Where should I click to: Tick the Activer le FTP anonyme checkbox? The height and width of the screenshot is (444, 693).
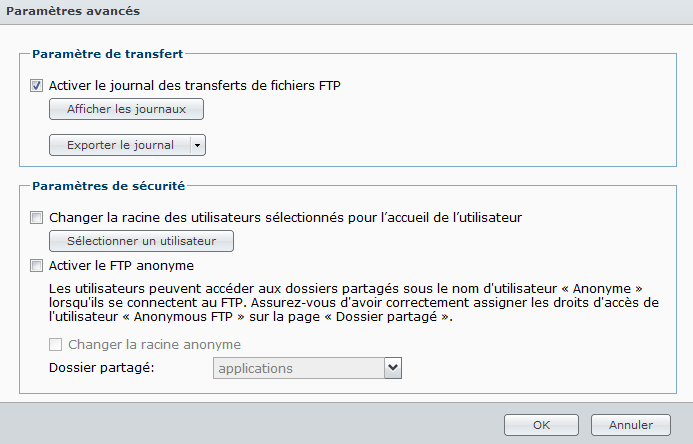[x=37, y=266]
